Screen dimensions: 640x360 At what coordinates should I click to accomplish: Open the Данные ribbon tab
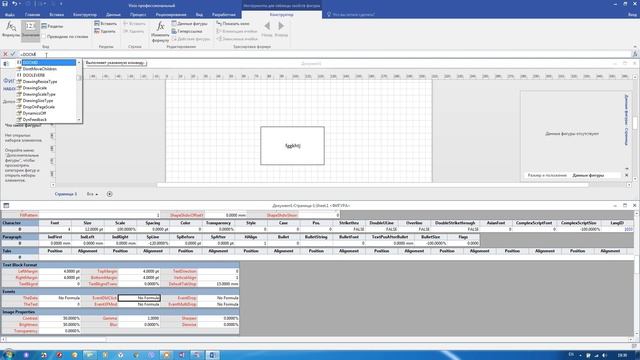pos(113,15)
